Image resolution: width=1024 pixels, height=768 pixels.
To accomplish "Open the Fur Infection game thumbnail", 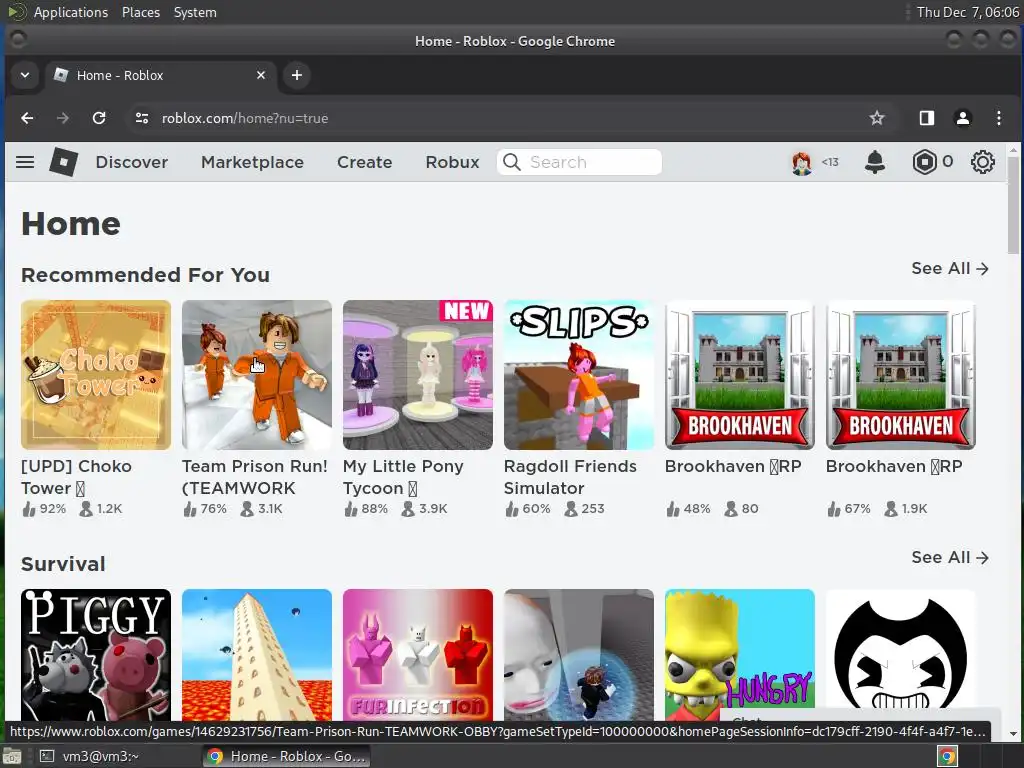I will point(418,655).
